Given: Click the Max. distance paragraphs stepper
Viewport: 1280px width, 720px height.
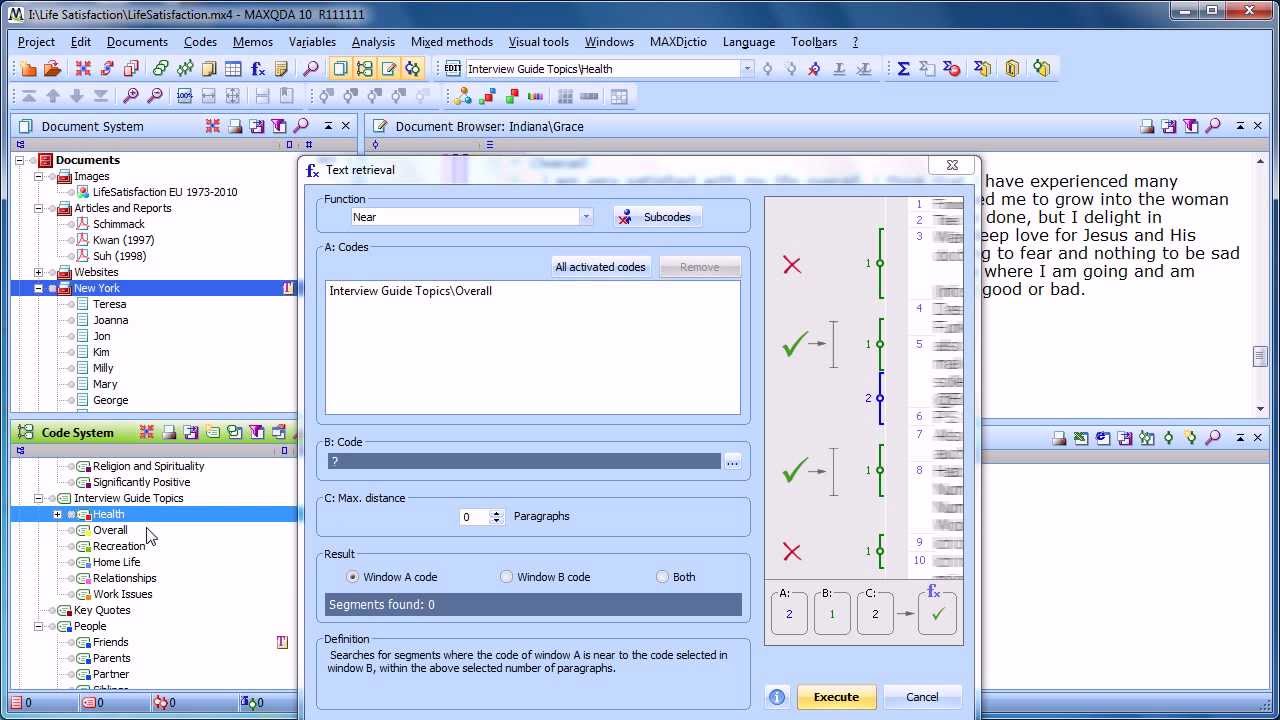Looking at the screenshot, I should point(496,517).
